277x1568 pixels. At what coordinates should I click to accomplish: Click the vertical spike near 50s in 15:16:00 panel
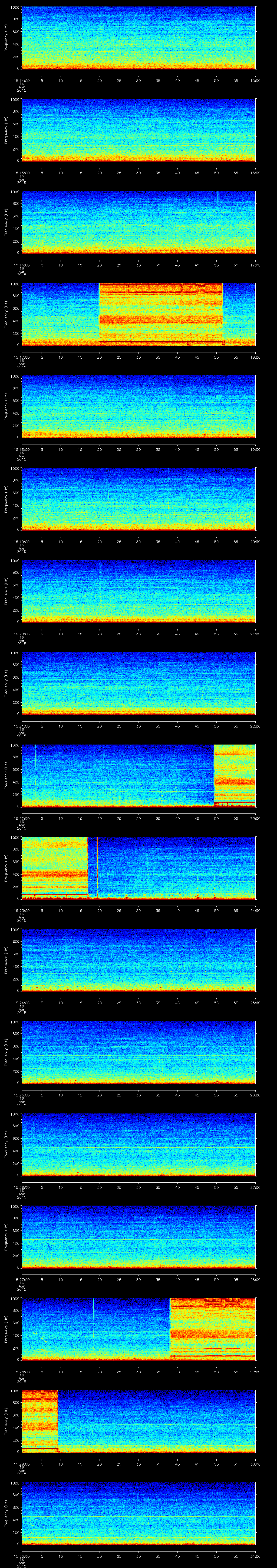217,199
